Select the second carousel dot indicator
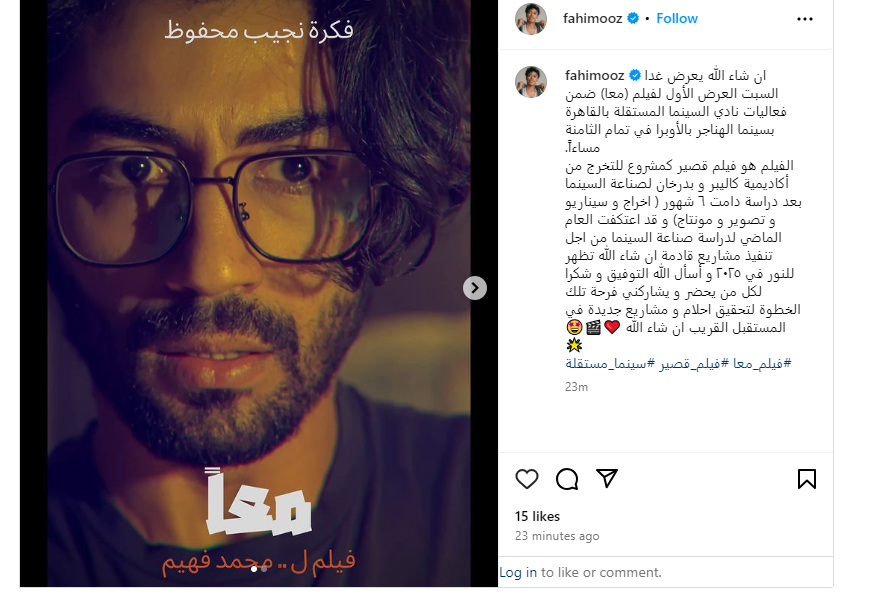 (264, 569)
